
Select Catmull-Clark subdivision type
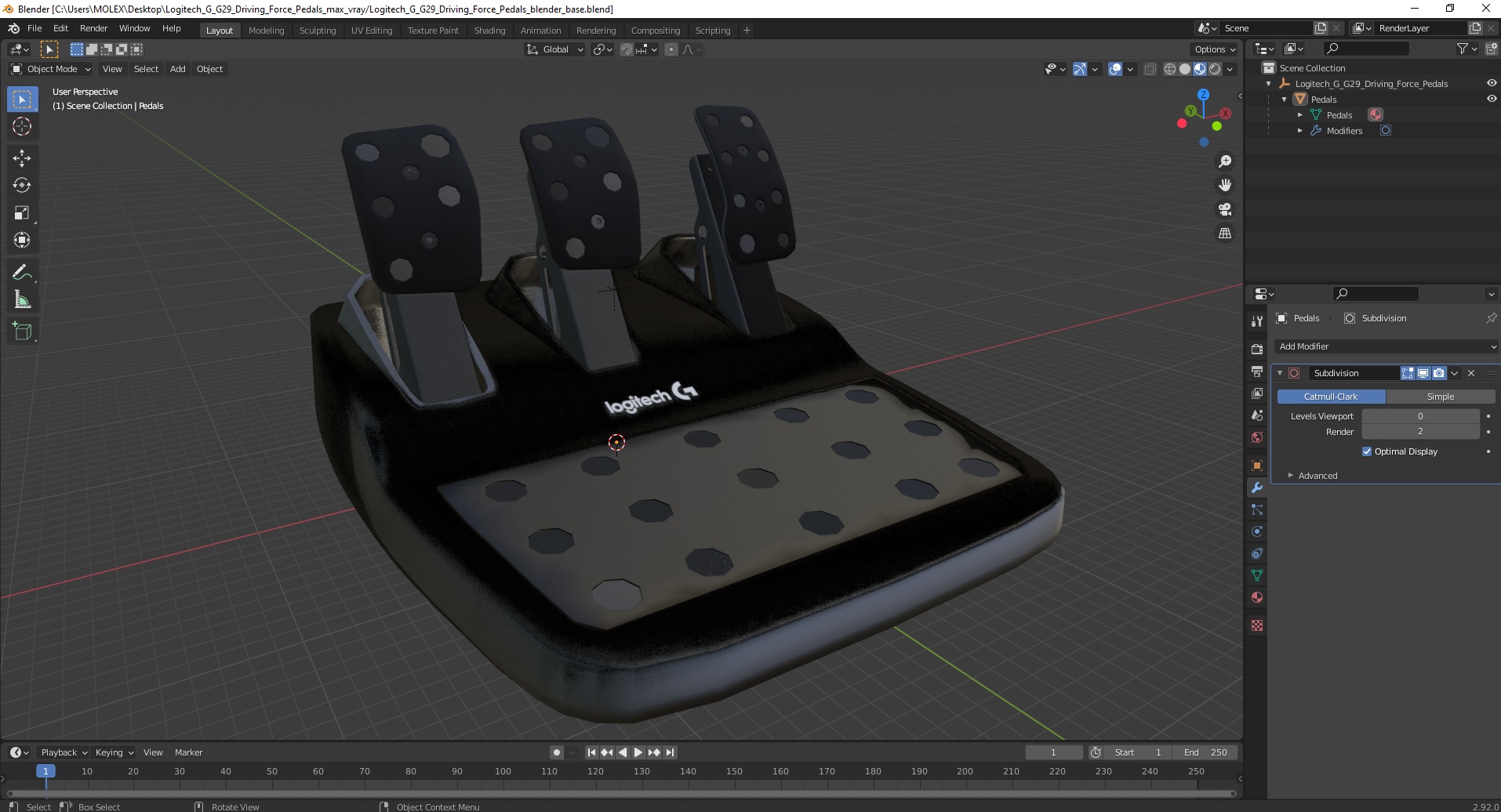coord(1331,397)
